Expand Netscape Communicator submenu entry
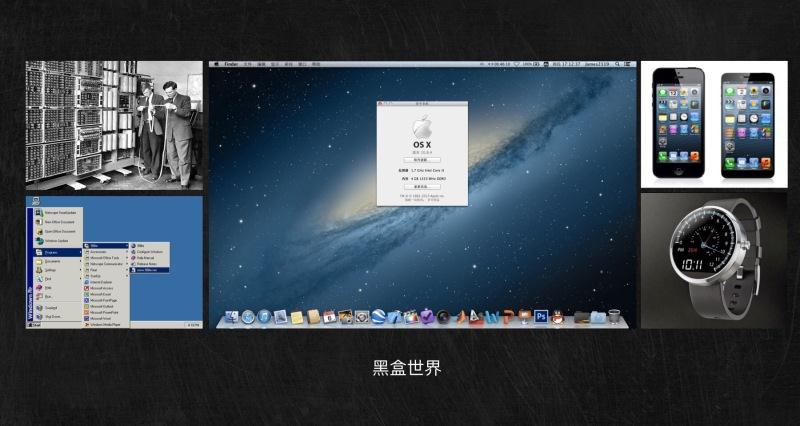Image resolution: width=800 pixels, height=426 pixels. (106, 264)
